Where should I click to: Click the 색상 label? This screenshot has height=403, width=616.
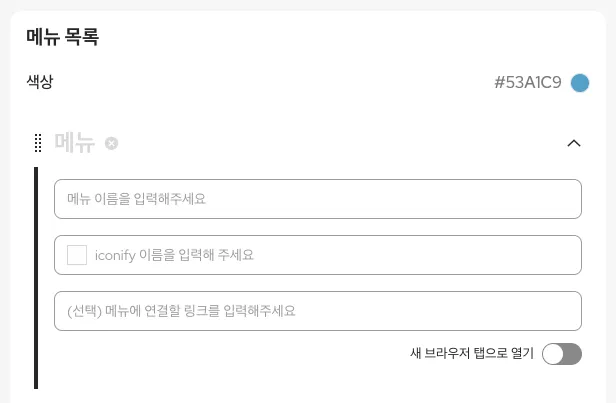[x=40, y=82]
